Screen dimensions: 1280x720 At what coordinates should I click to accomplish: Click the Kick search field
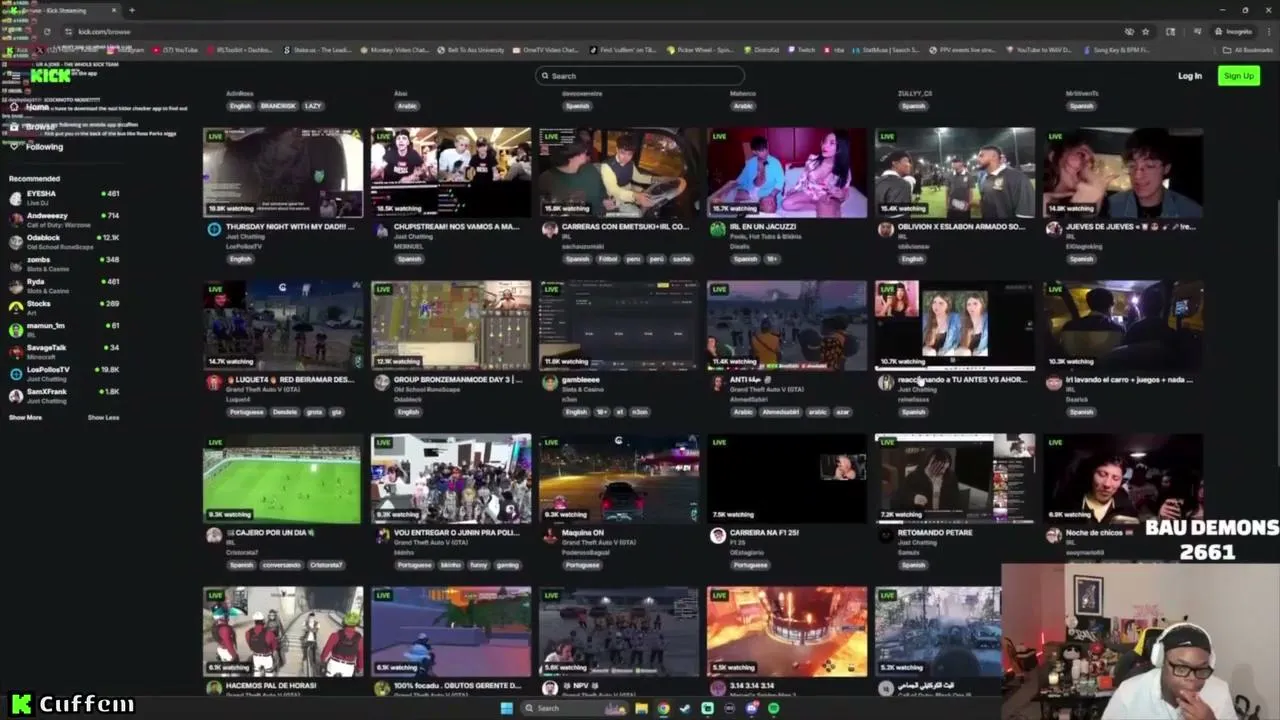640,76
